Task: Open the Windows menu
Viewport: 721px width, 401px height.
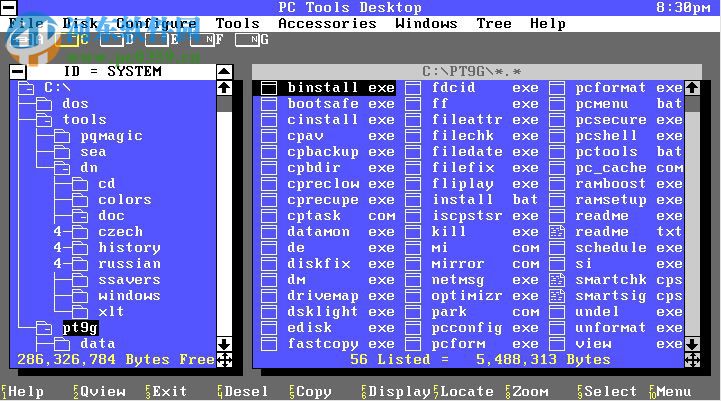Action: click(426, 23)
